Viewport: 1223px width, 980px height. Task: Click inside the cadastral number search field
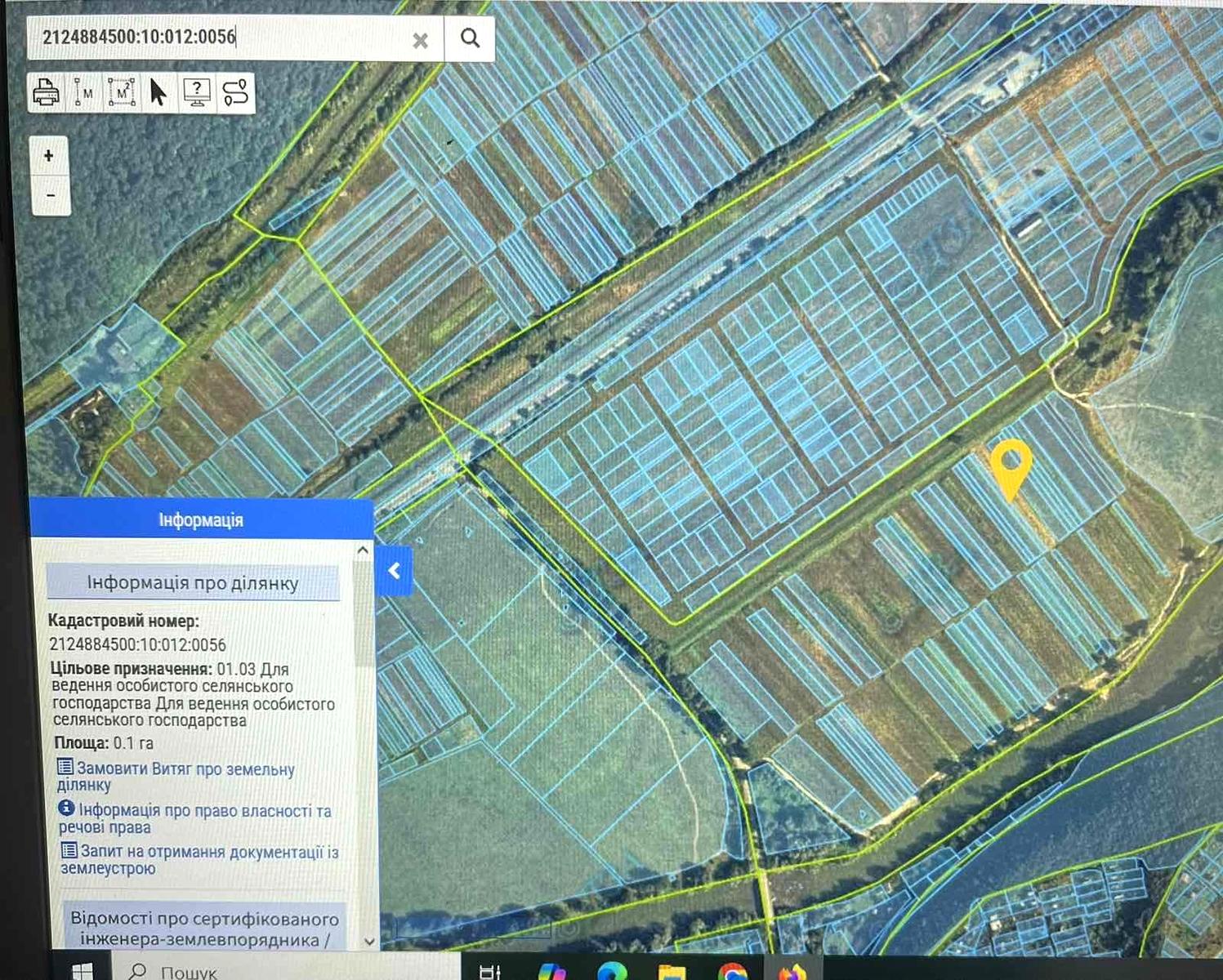point(221,38)
